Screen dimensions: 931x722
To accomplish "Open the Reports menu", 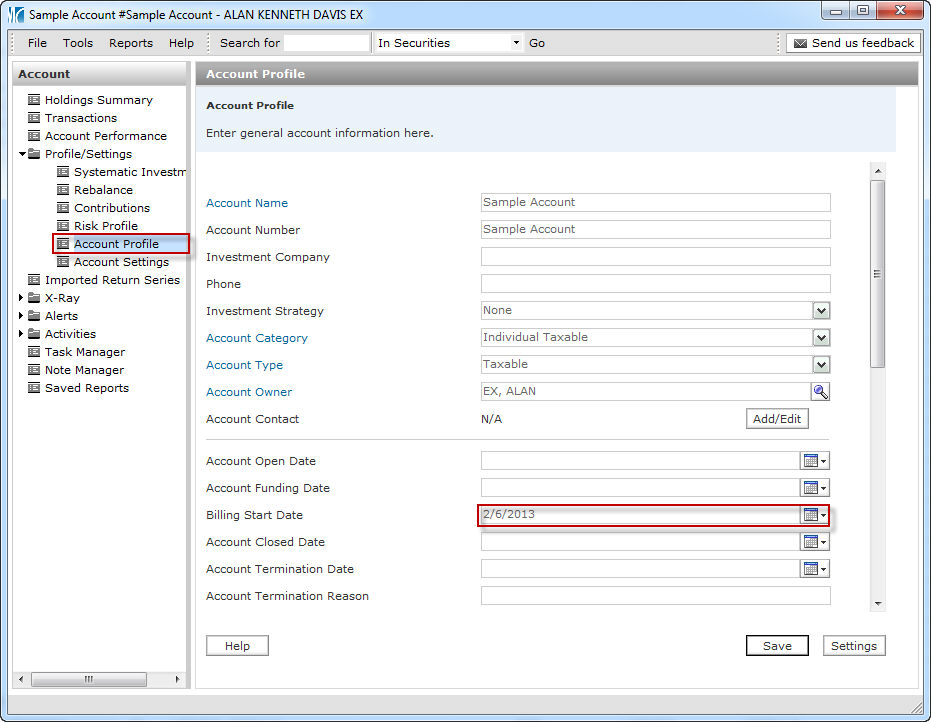I will click(131, 43).
